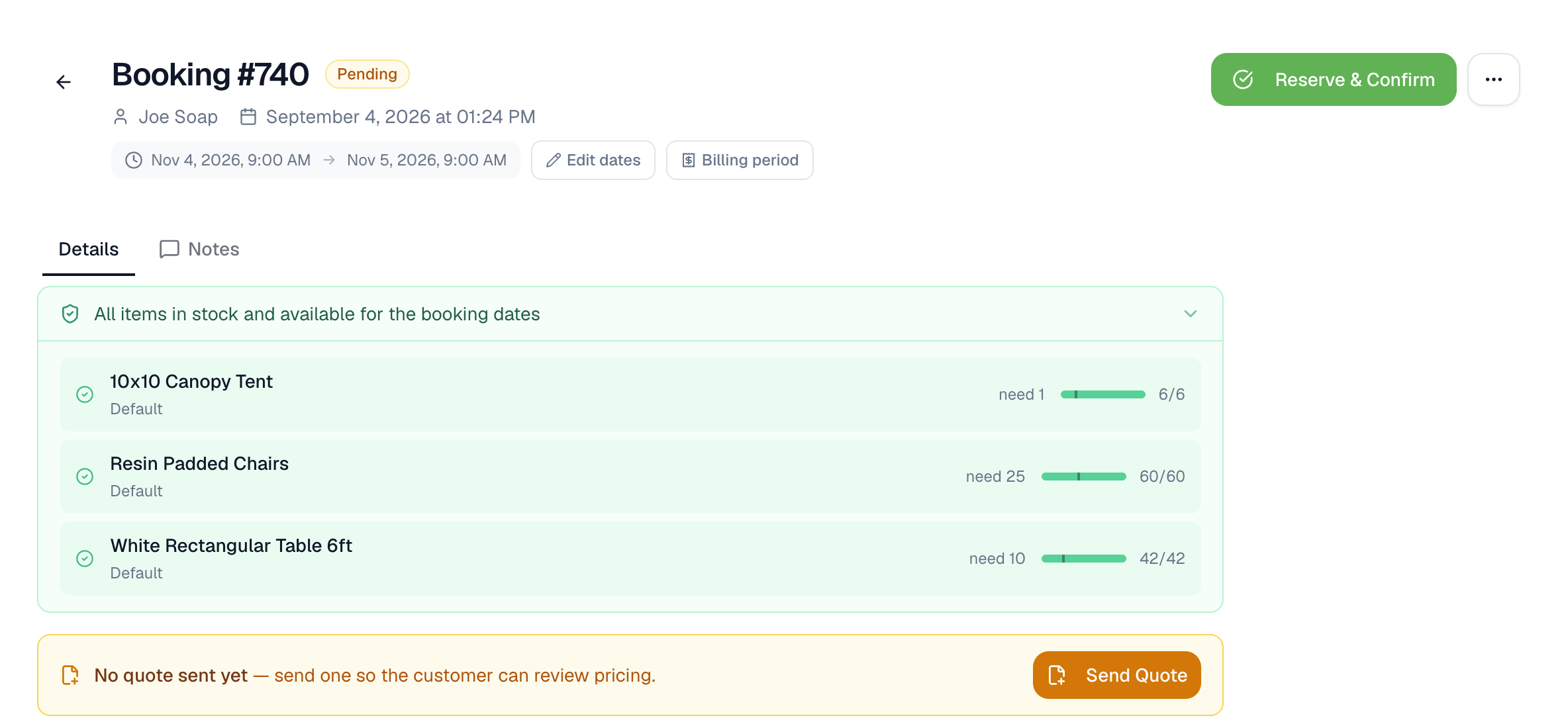Click the 'No quote sent yet' message text
This screenshot has height=728, width=1568.
tap(171, 676)
